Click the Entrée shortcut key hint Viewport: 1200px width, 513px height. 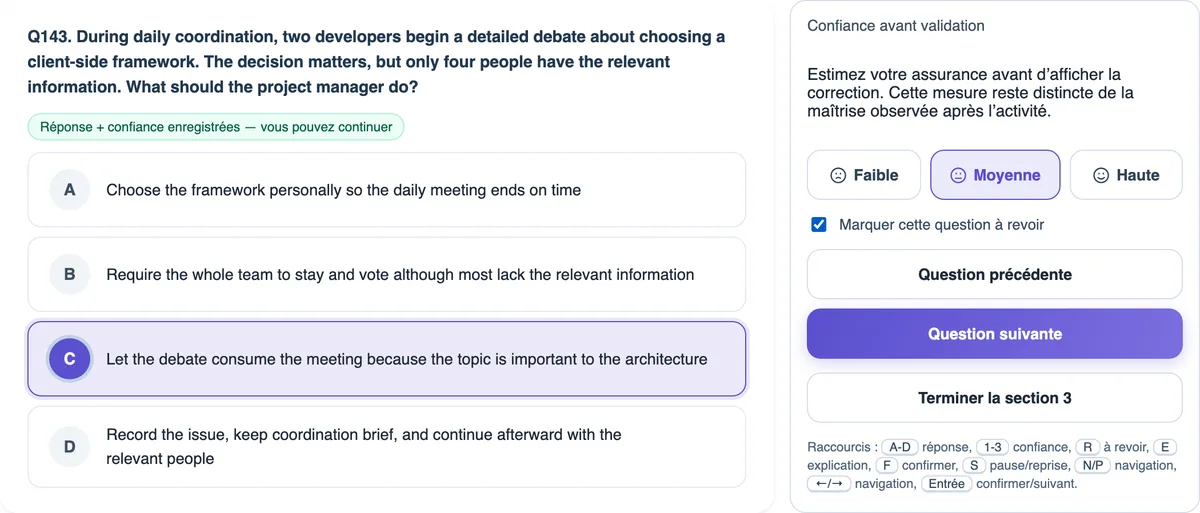click(945, 483)
